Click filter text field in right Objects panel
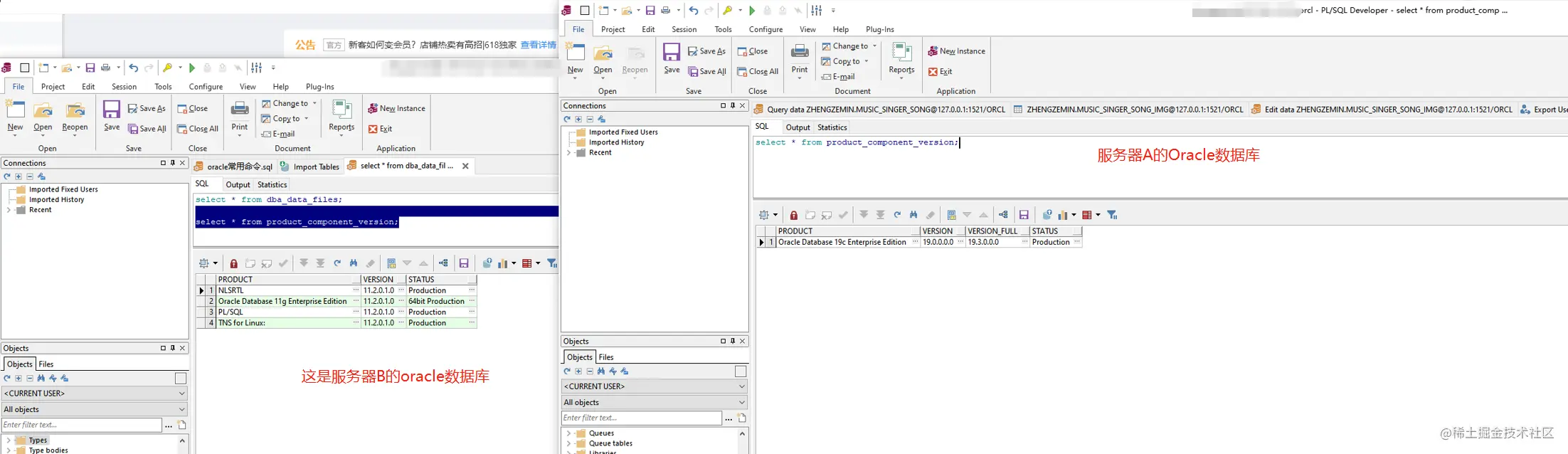 pos(642,418)
